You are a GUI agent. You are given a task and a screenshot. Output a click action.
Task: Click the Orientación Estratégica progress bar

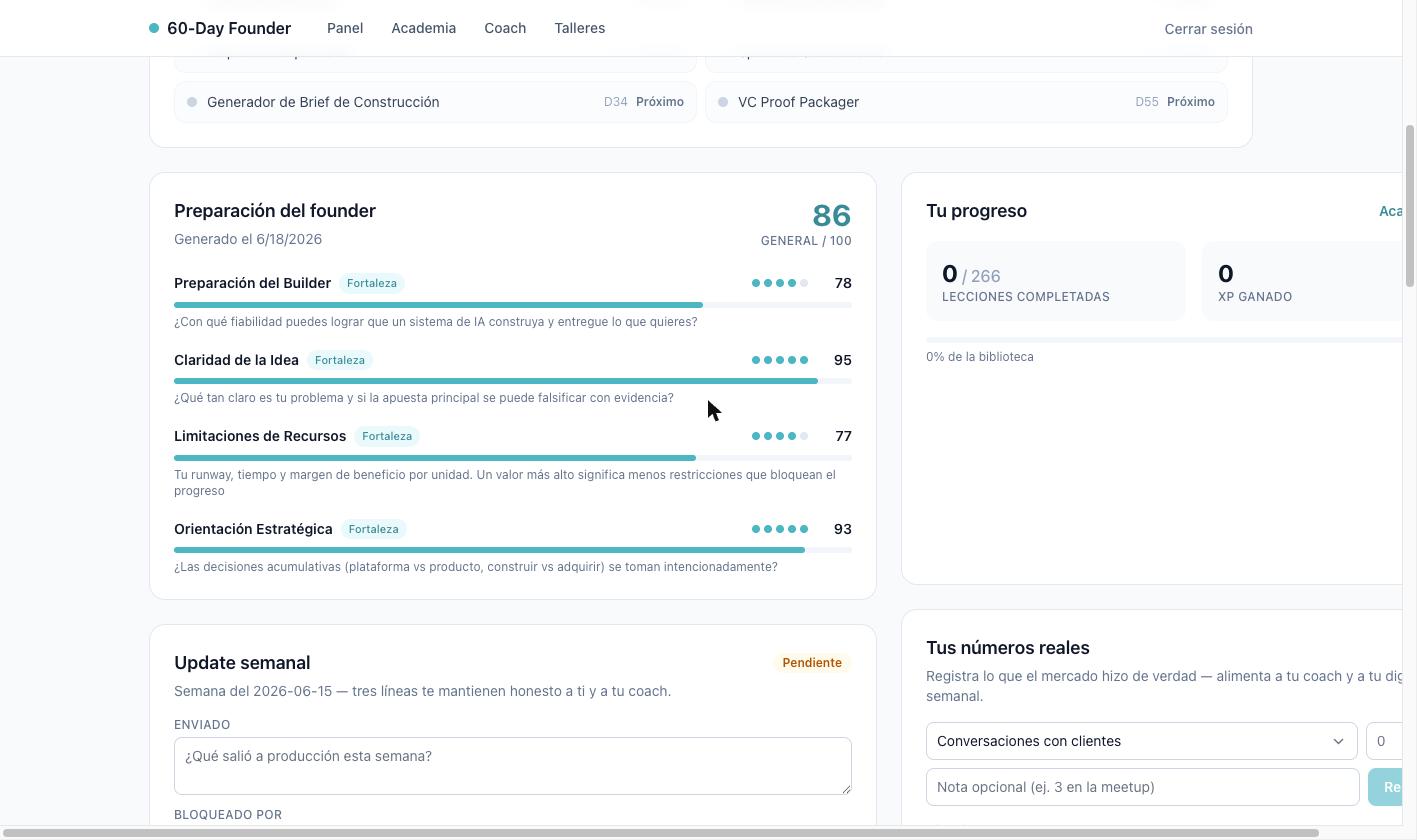[x=513, y=550]
